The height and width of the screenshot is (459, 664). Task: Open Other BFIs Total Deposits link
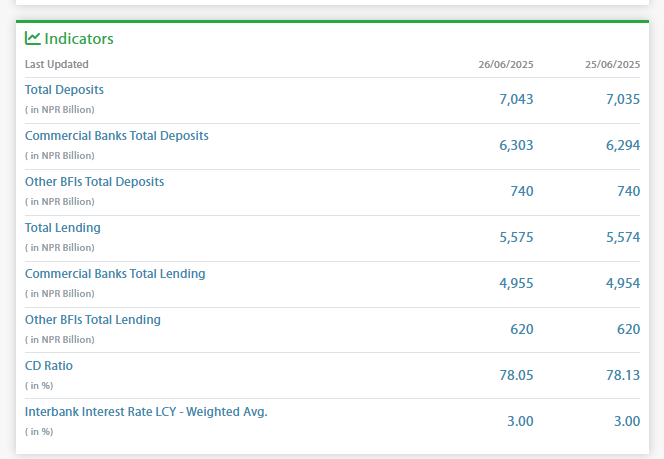[94, 182]
